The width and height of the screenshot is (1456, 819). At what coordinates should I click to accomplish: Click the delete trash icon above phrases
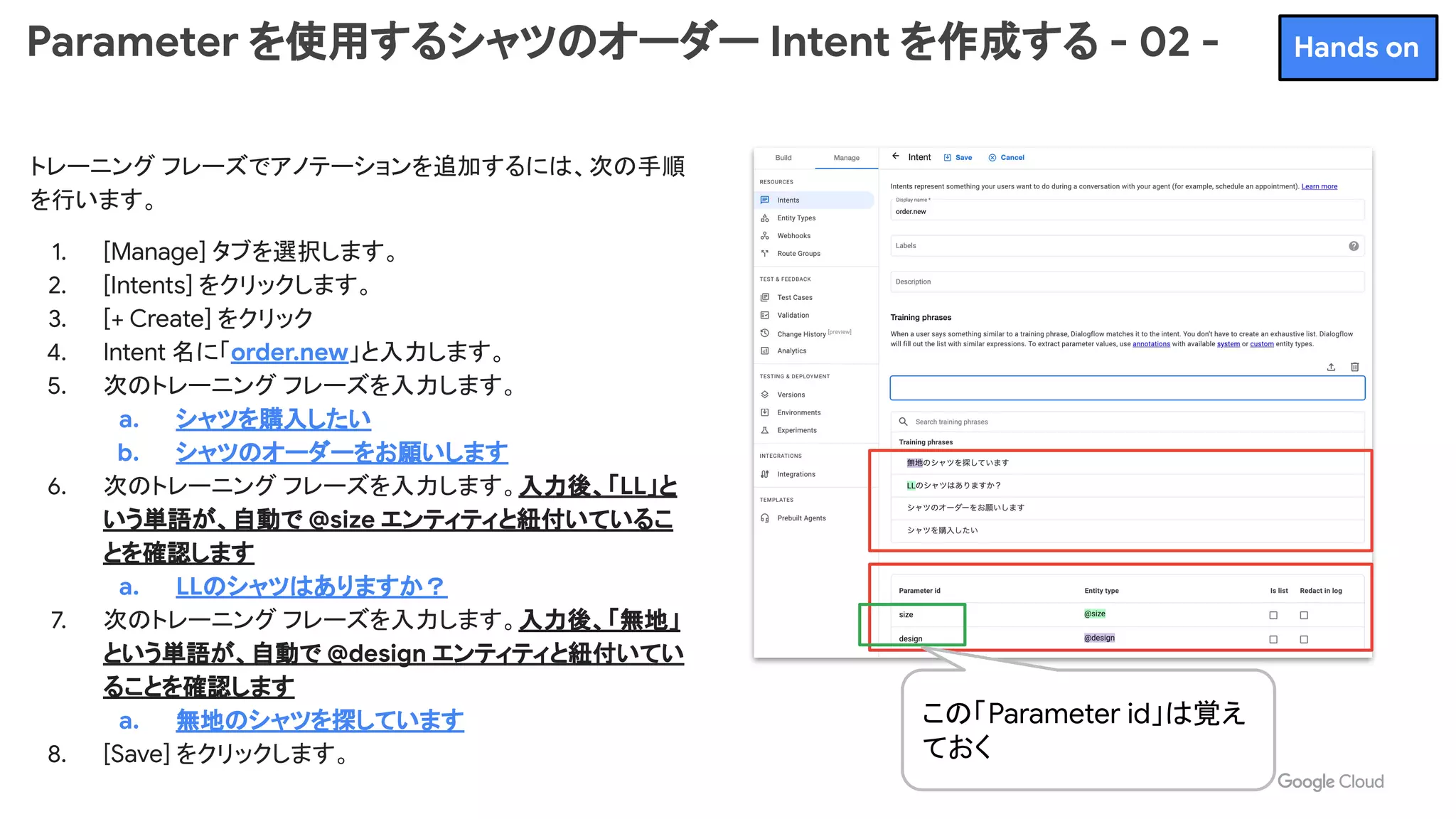point(1355,367)
